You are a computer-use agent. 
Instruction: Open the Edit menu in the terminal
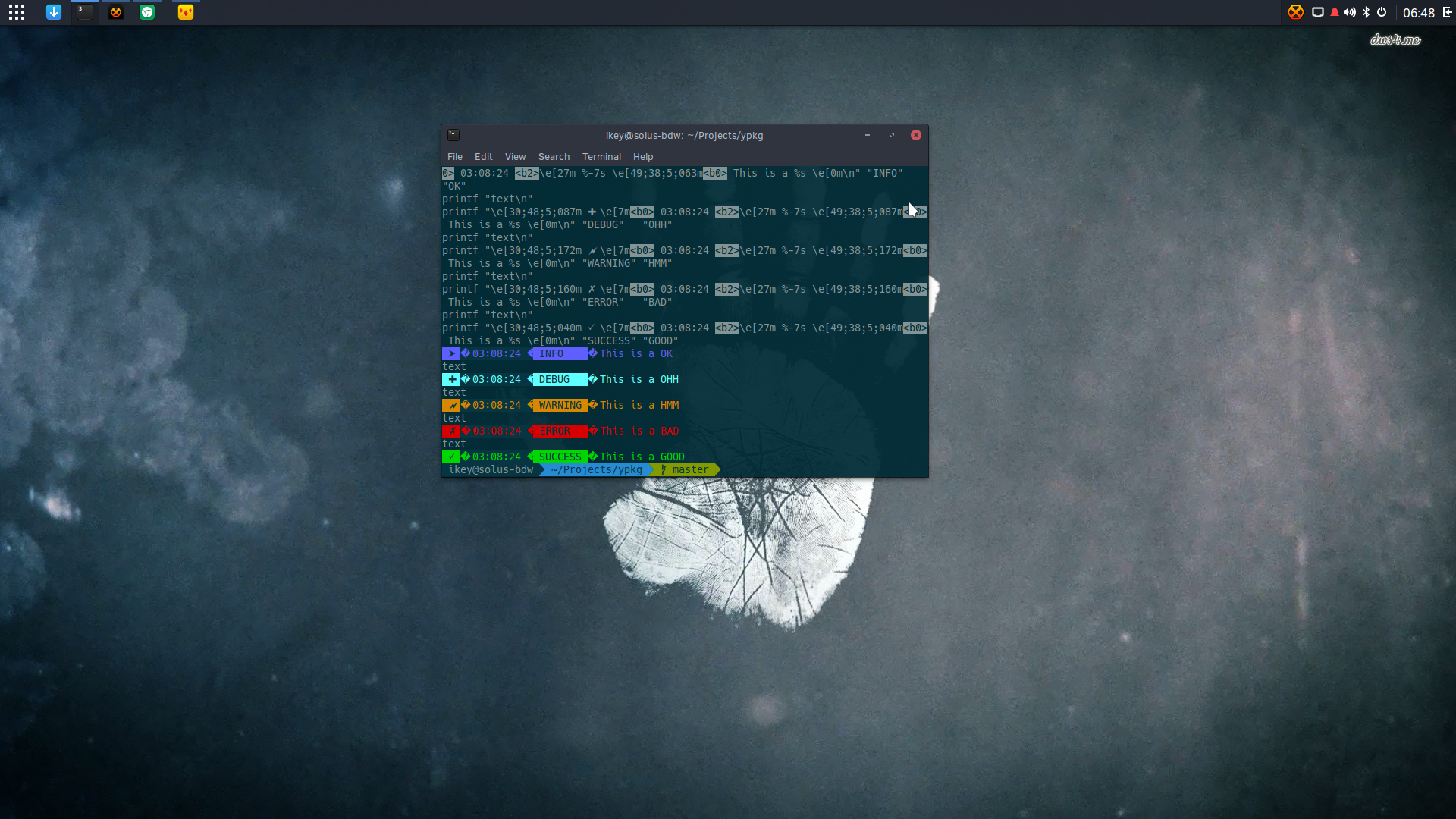[484, 157]
